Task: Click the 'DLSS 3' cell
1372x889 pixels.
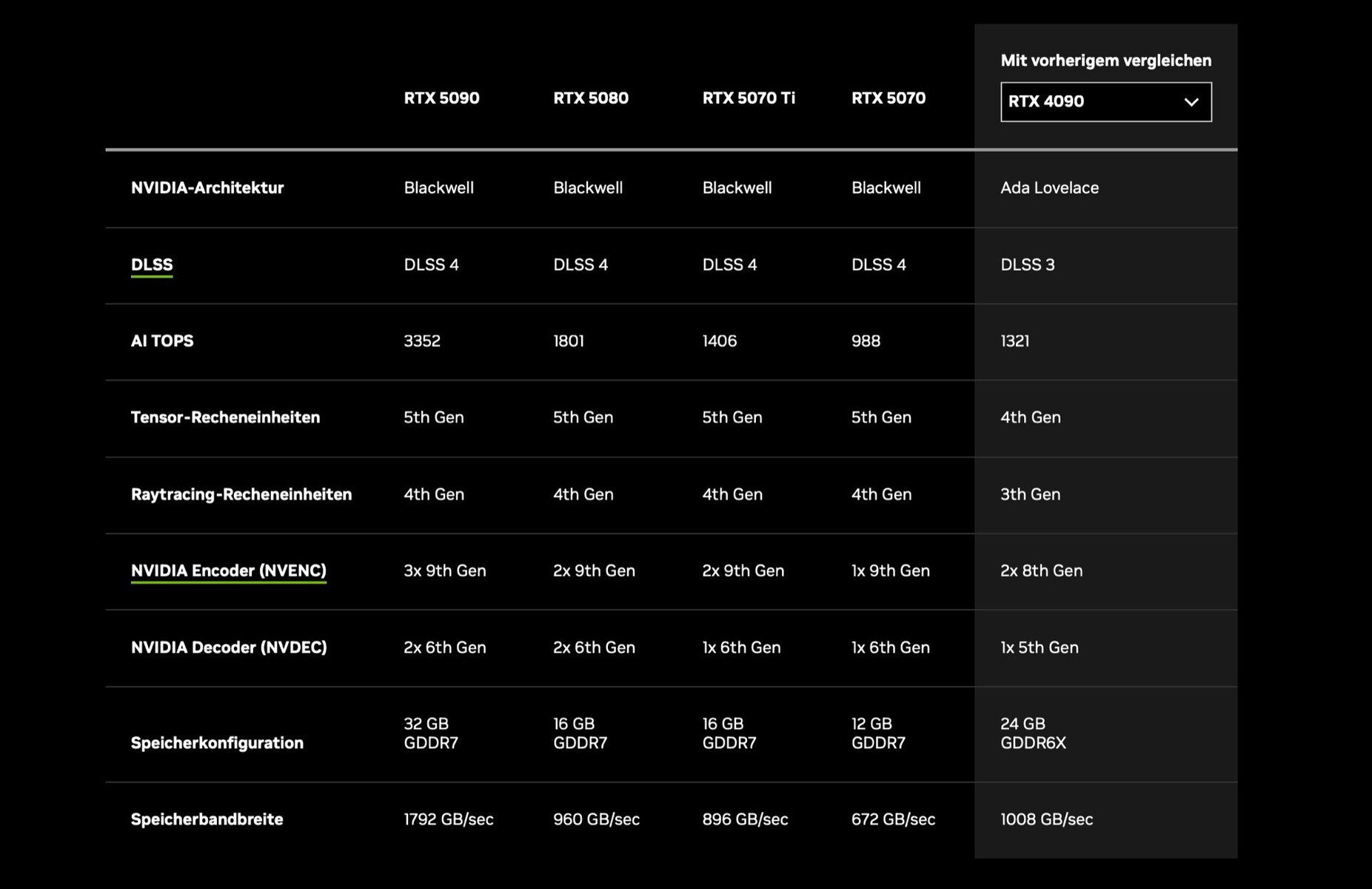Action: (x=1028, y=265)
